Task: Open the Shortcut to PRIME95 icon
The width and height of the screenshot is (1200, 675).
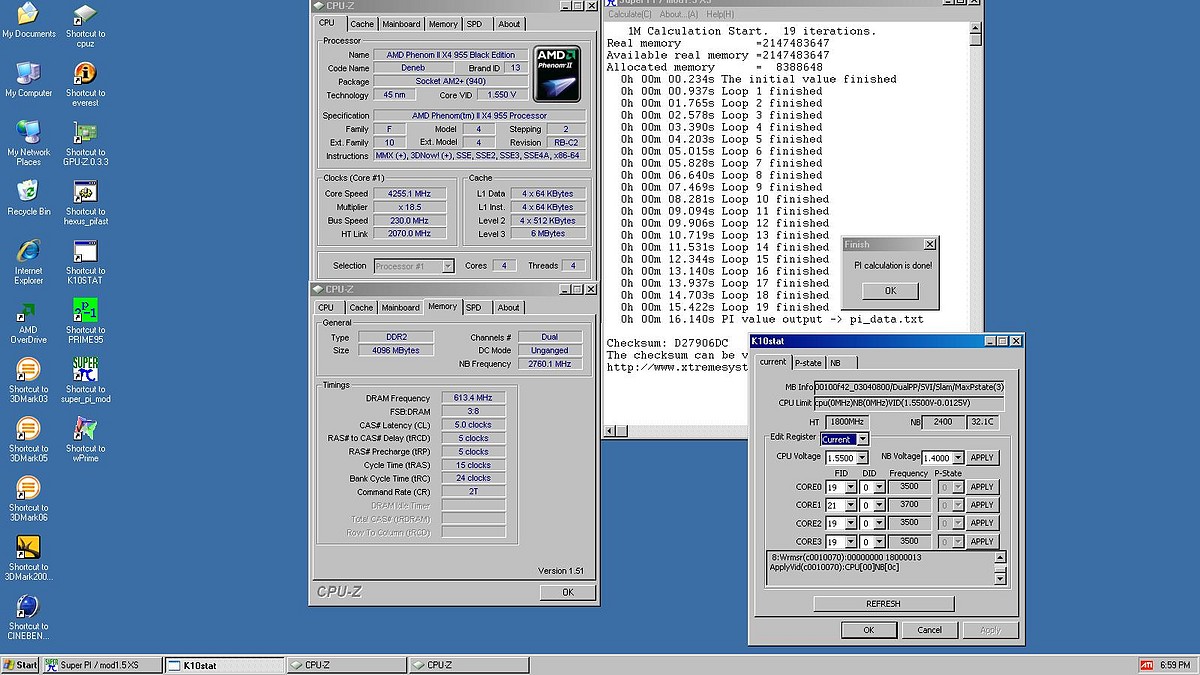Action: [85, 311]
